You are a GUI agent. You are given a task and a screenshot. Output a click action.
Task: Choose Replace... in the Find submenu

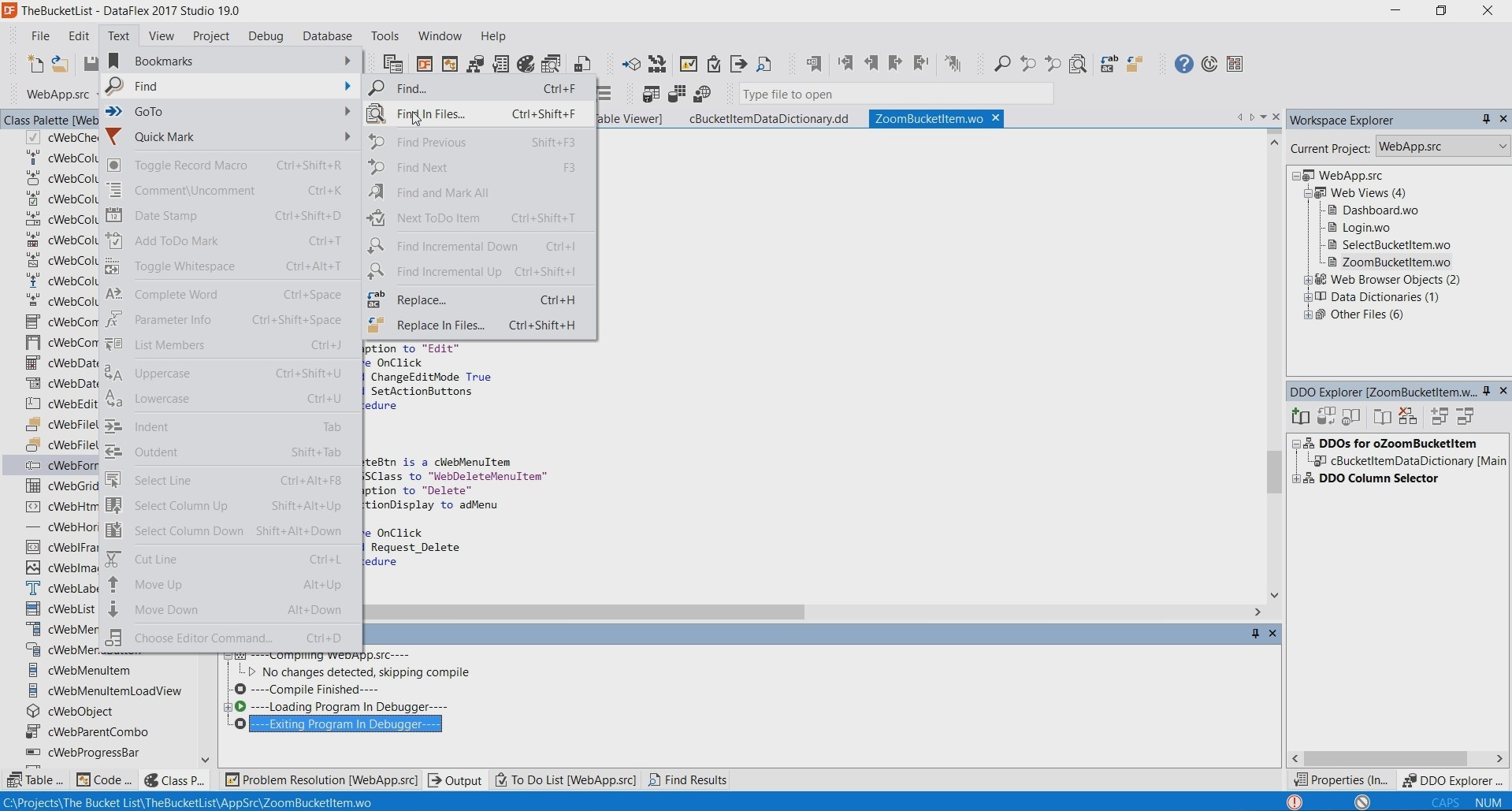tap(422, 300)
